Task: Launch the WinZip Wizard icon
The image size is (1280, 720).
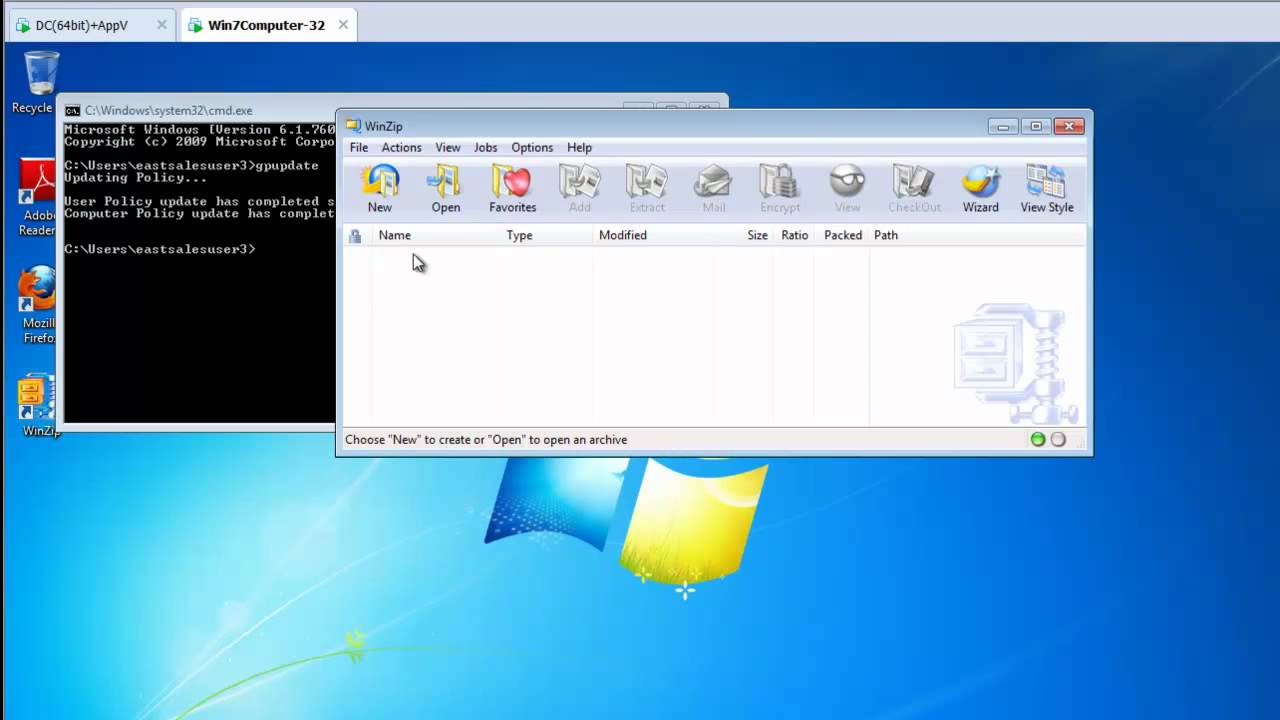Action: (x=980, y=189)
